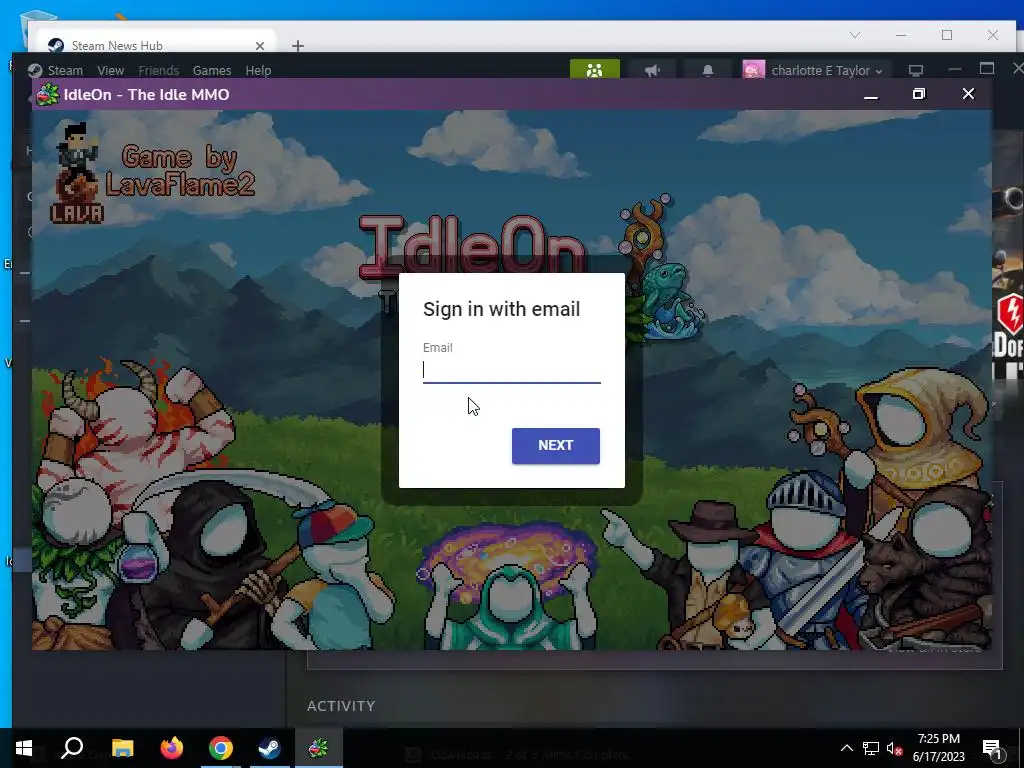
Task: Open Steam announcements megaphone icon
Action: 652,70
